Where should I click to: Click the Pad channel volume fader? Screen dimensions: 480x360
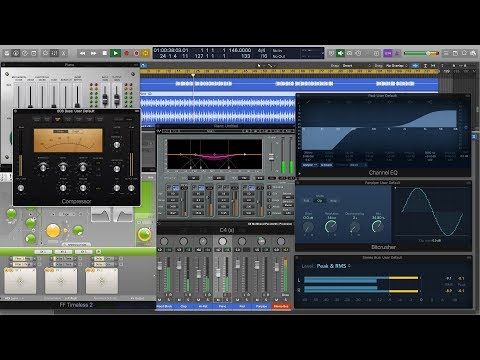click(x=238, y=264)
